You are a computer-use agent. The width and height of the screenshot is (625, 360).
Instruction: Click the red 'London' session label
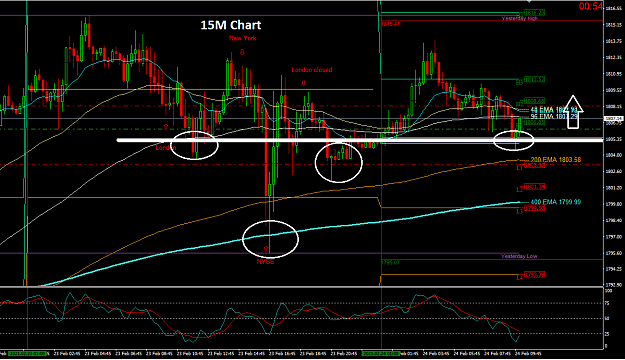(166, 148)
